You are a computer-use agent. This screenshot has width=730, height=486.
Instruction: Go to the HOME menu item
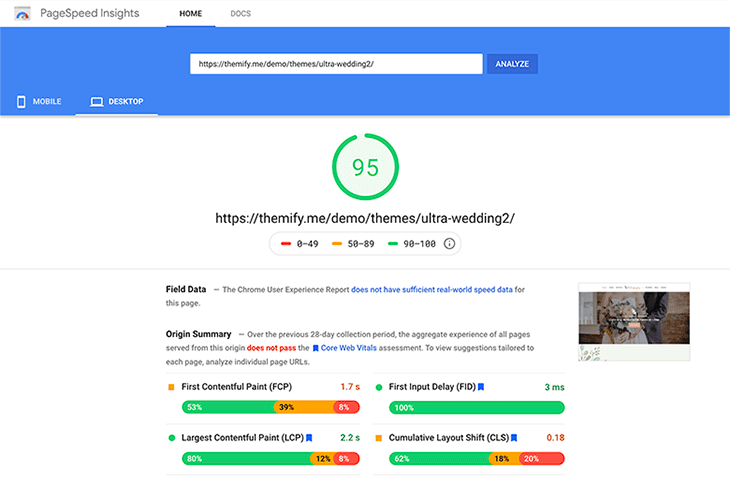click(191, 14)
